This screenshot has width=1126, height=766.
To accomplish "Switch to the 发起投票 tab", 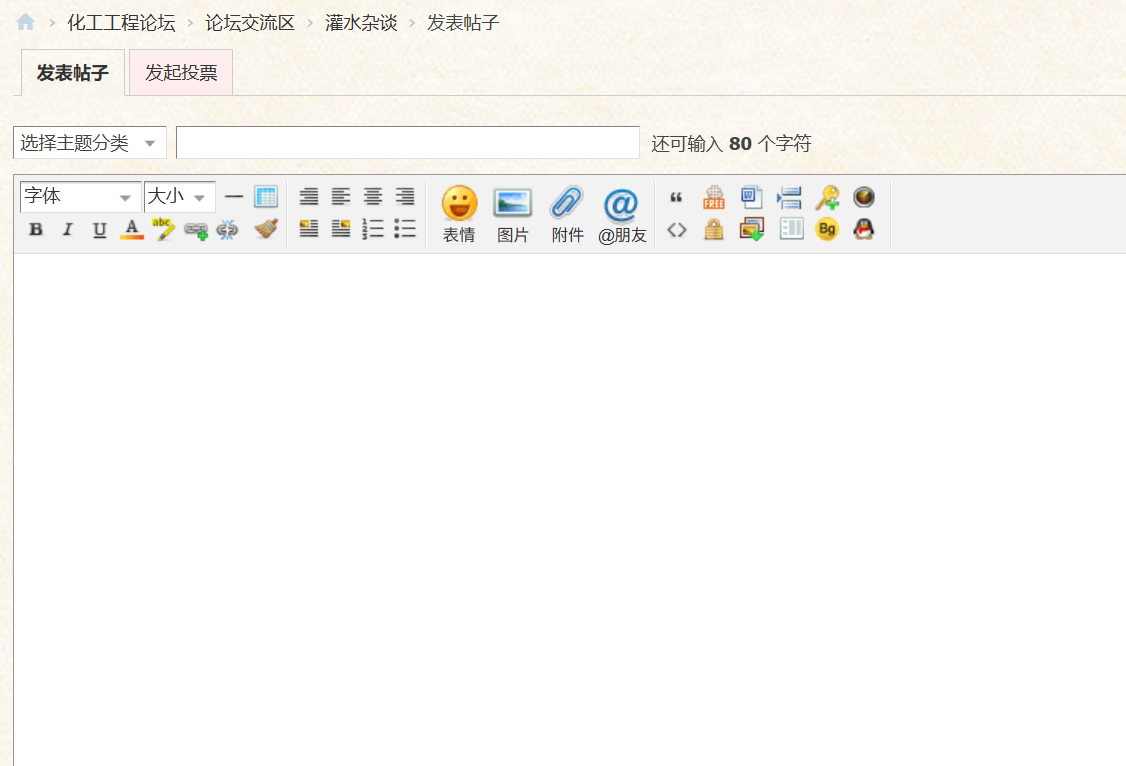I will pos(181,73).
